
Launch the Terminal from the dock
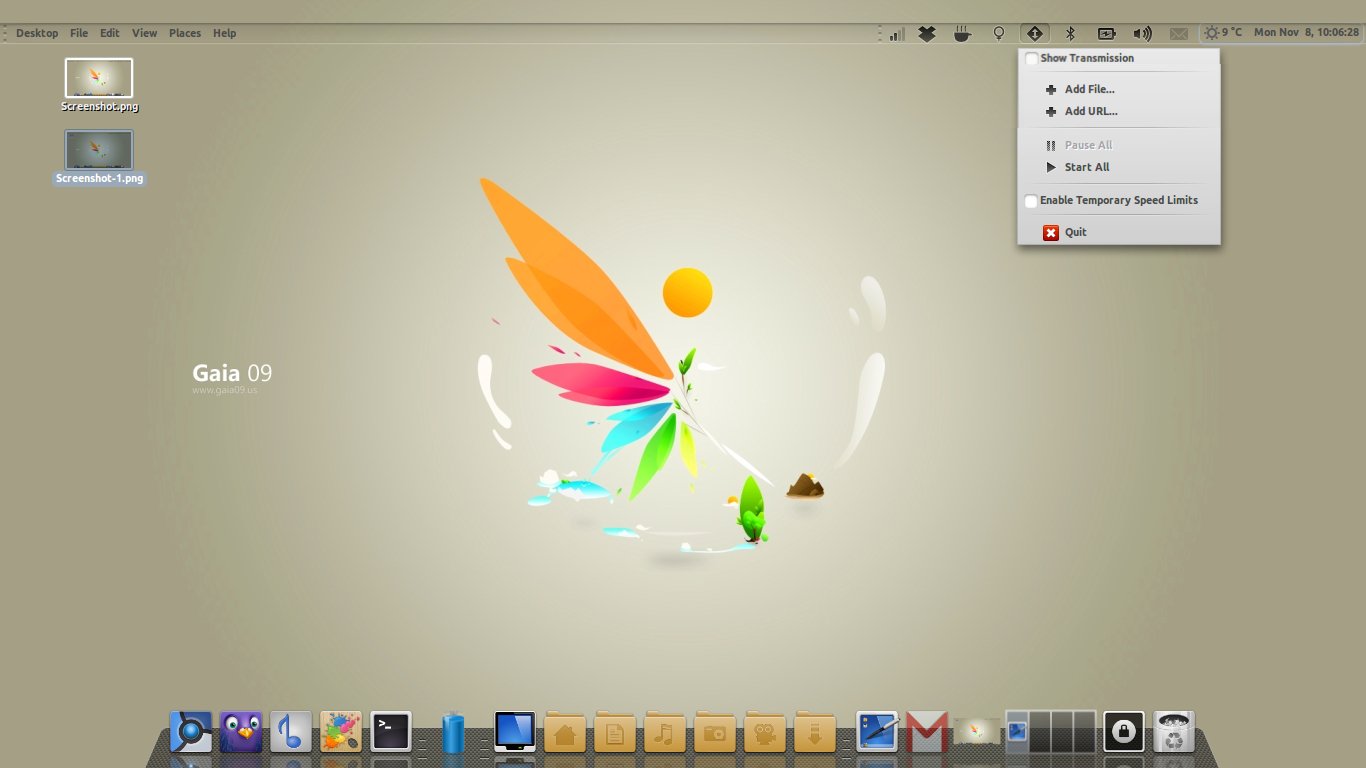coord(391,732)
